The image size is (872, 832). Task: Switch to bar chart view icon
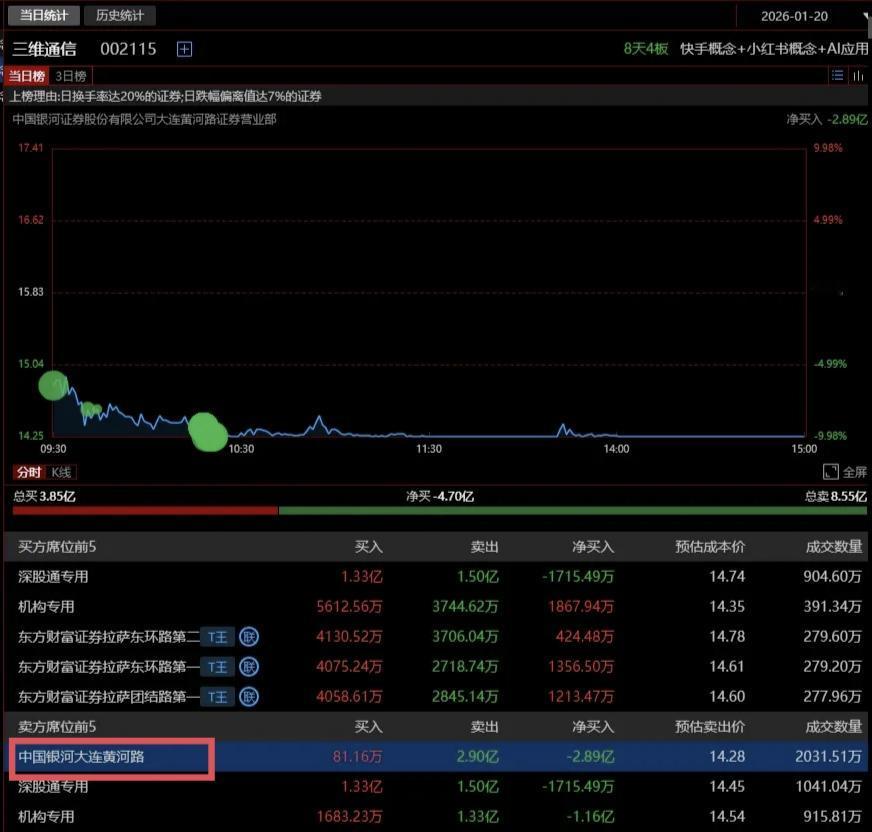click(x=859, y=75)
